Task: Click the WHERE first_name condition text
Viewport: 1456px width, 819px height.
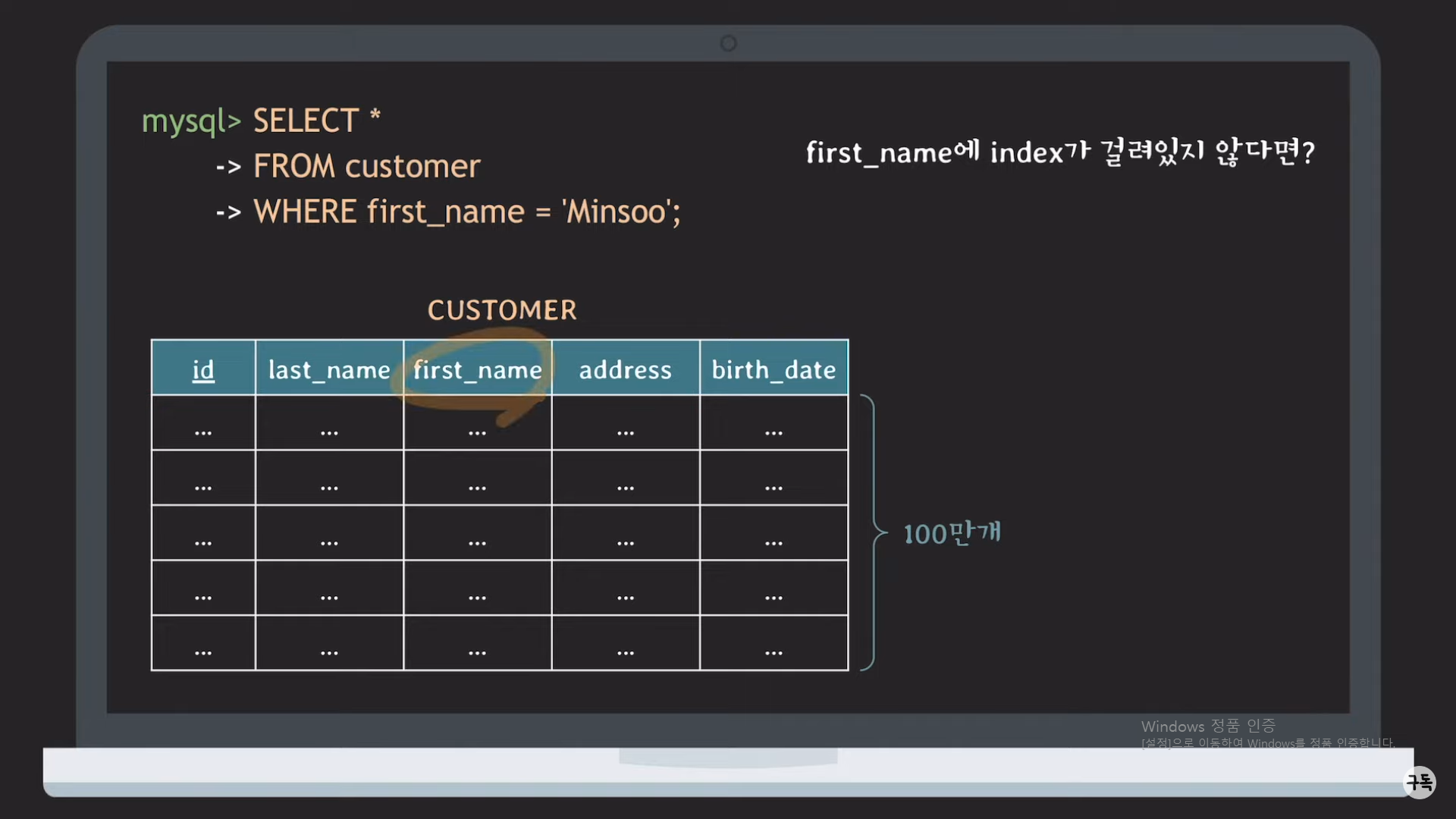Action: (x=388, y=212)
